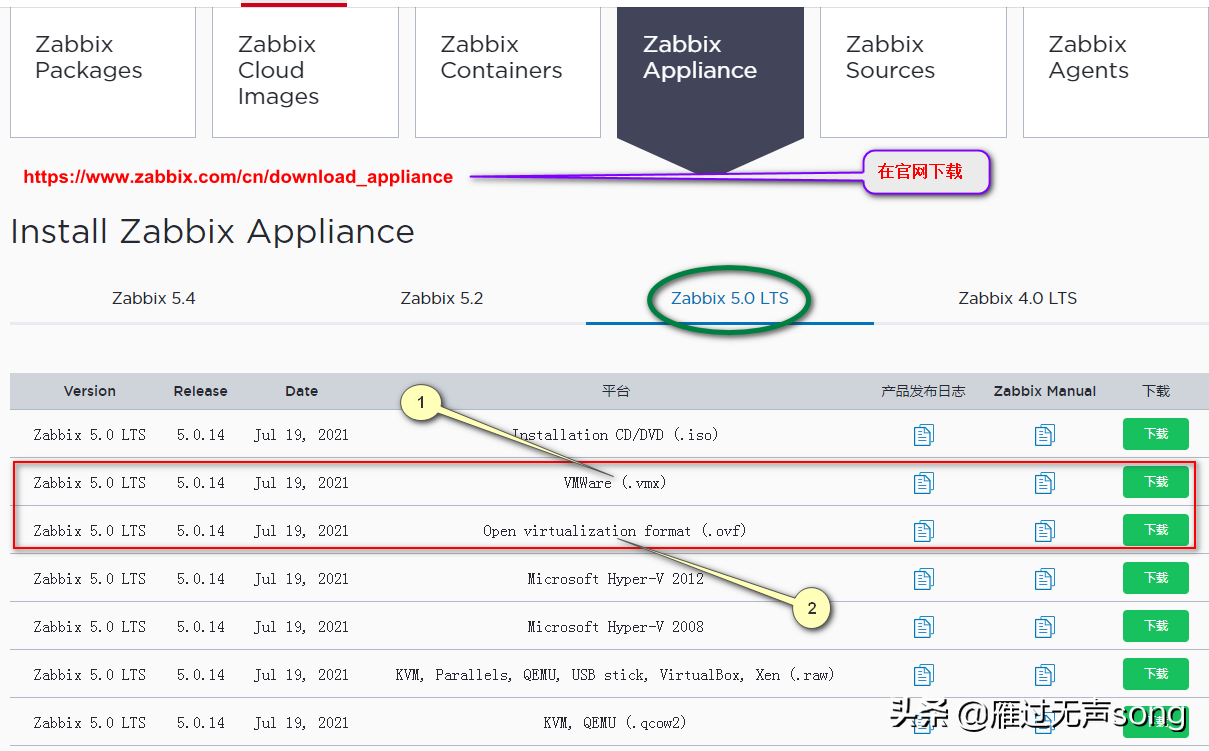Click 'Jul 19, 2021' date in Hyper-V 2012 row
Screen dimensions: 1209x751
[301, 579]
